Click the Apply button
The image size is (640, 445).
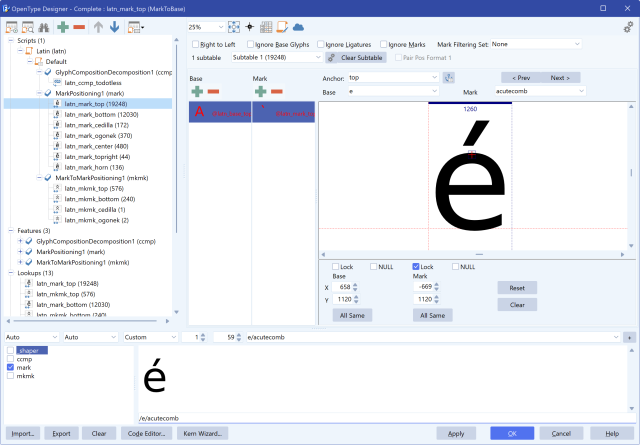point(456,434)
